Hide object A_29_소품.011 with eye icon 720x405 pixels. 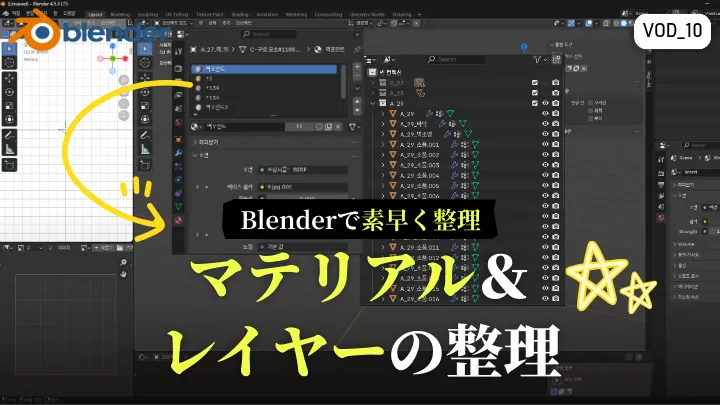[x=546, y=247]
